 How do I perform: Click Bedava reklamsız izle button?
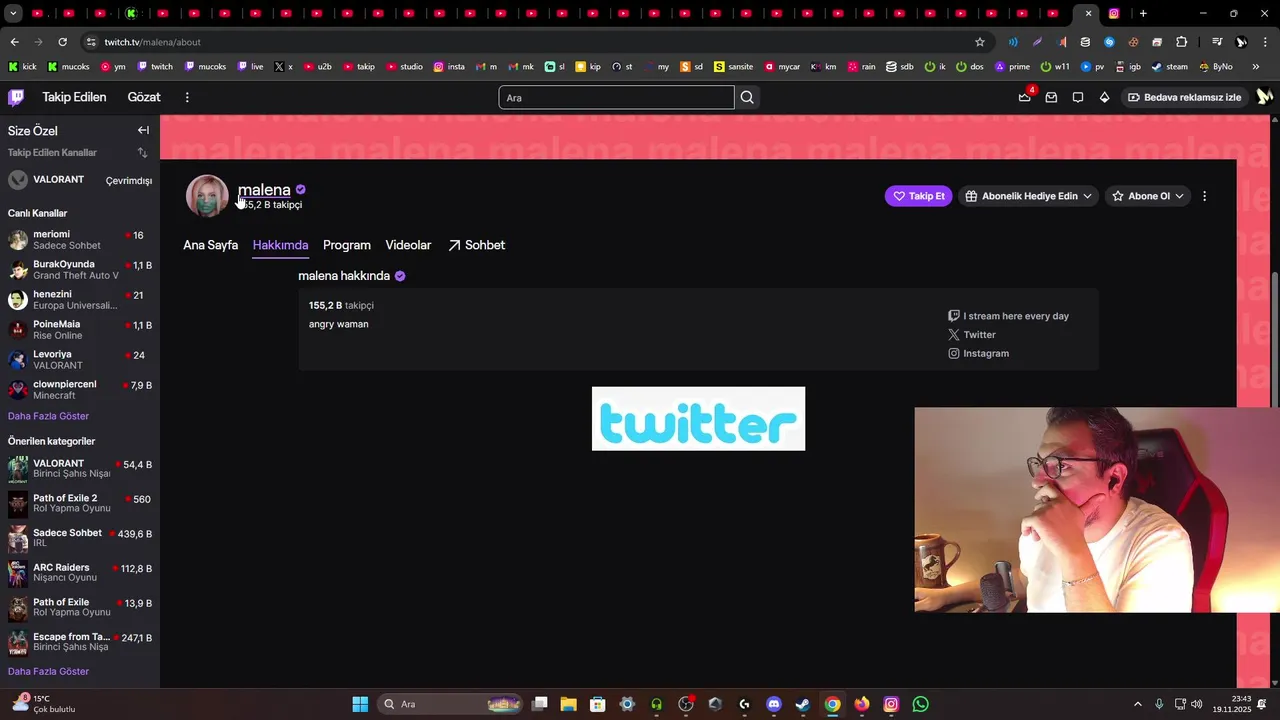[1184, 97]
